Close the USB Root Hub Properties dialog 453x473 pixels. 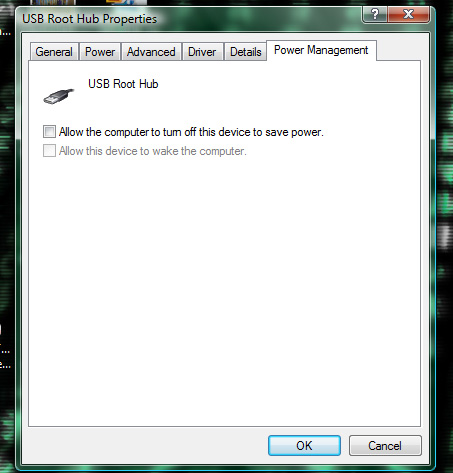click(408, 15)
